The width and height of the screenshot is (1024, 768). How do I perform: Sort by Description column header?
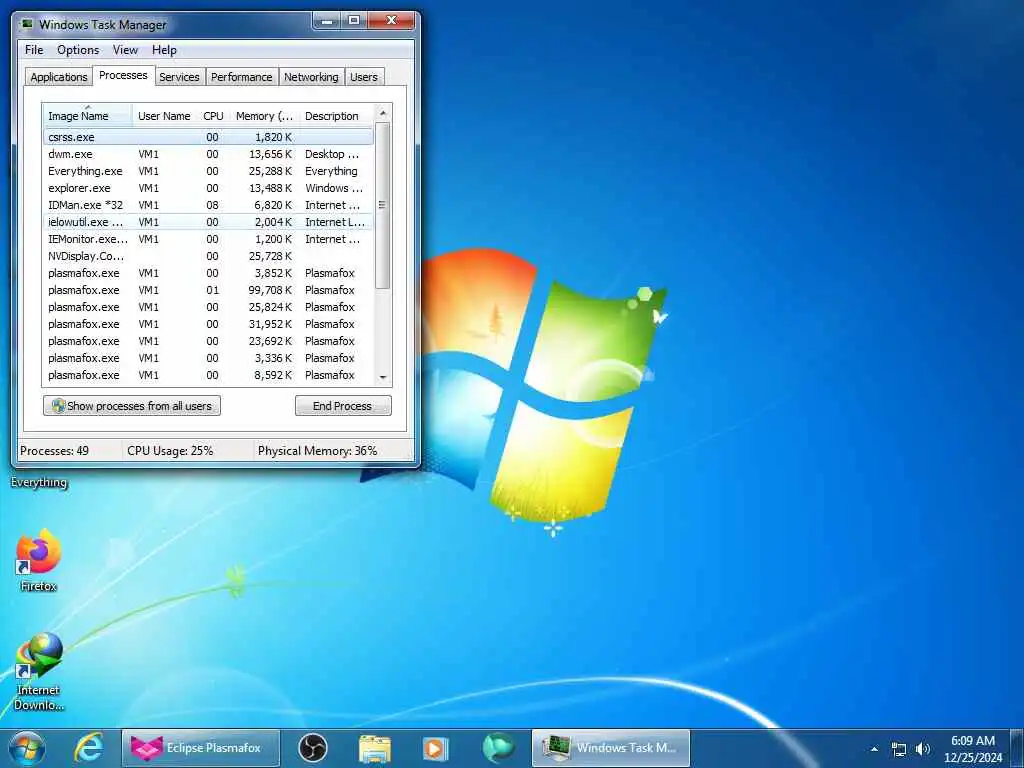click(336, 116)
